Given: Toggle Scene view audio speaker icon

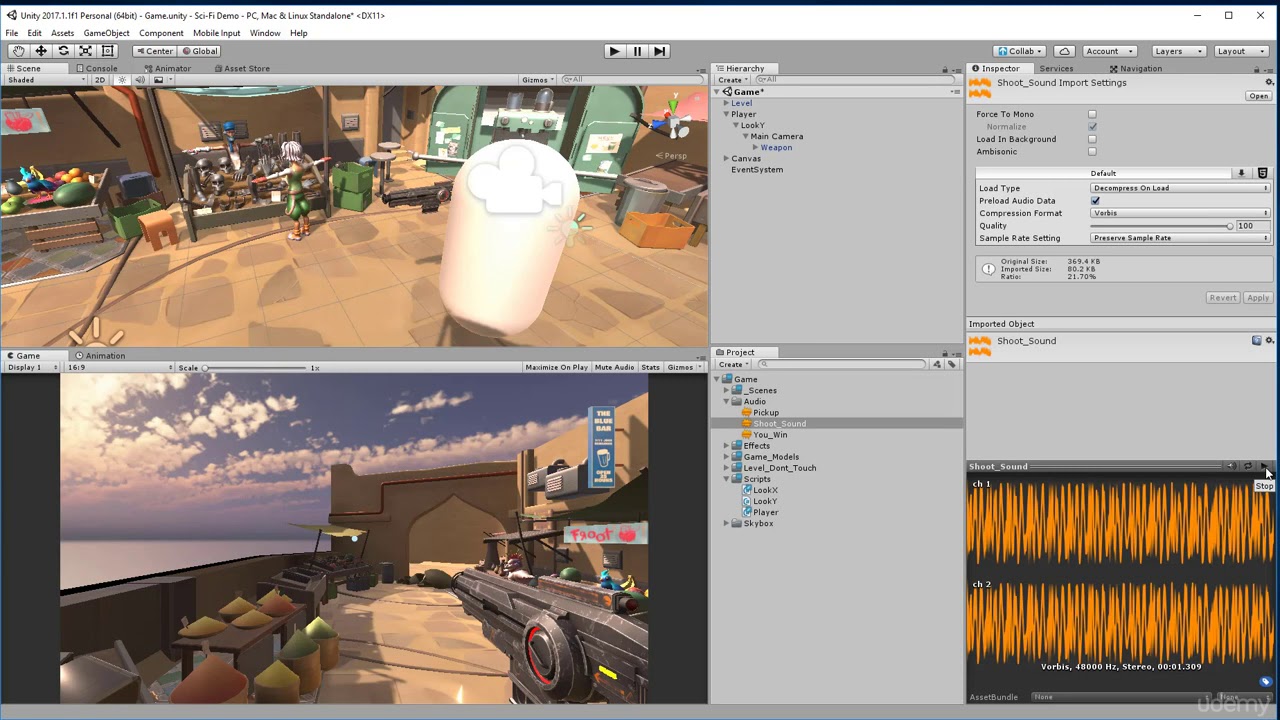Looking at the screenshot, I should (140, 80).
